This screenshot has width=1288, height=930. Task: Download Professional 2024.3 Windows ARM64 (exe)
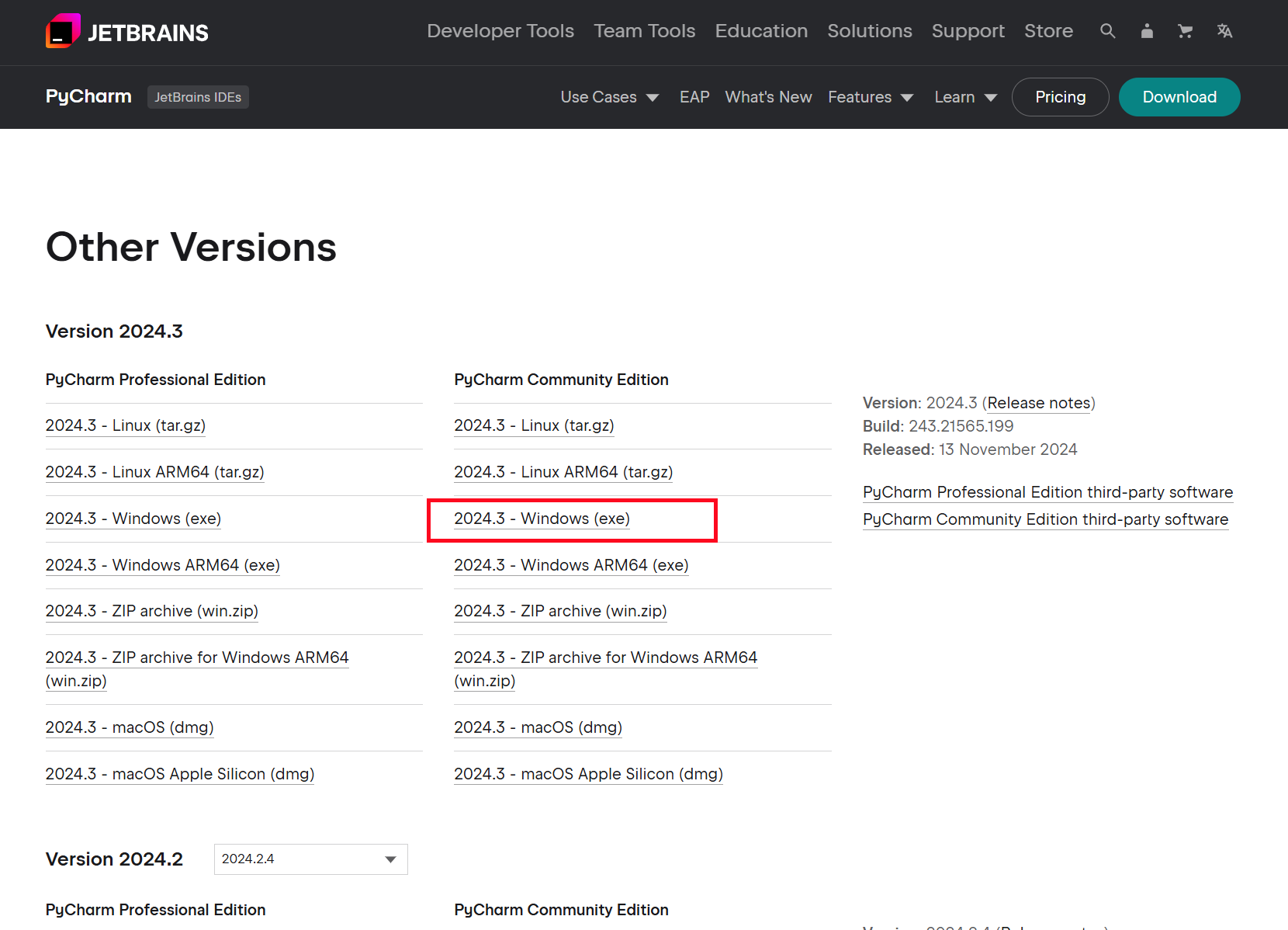163,565
